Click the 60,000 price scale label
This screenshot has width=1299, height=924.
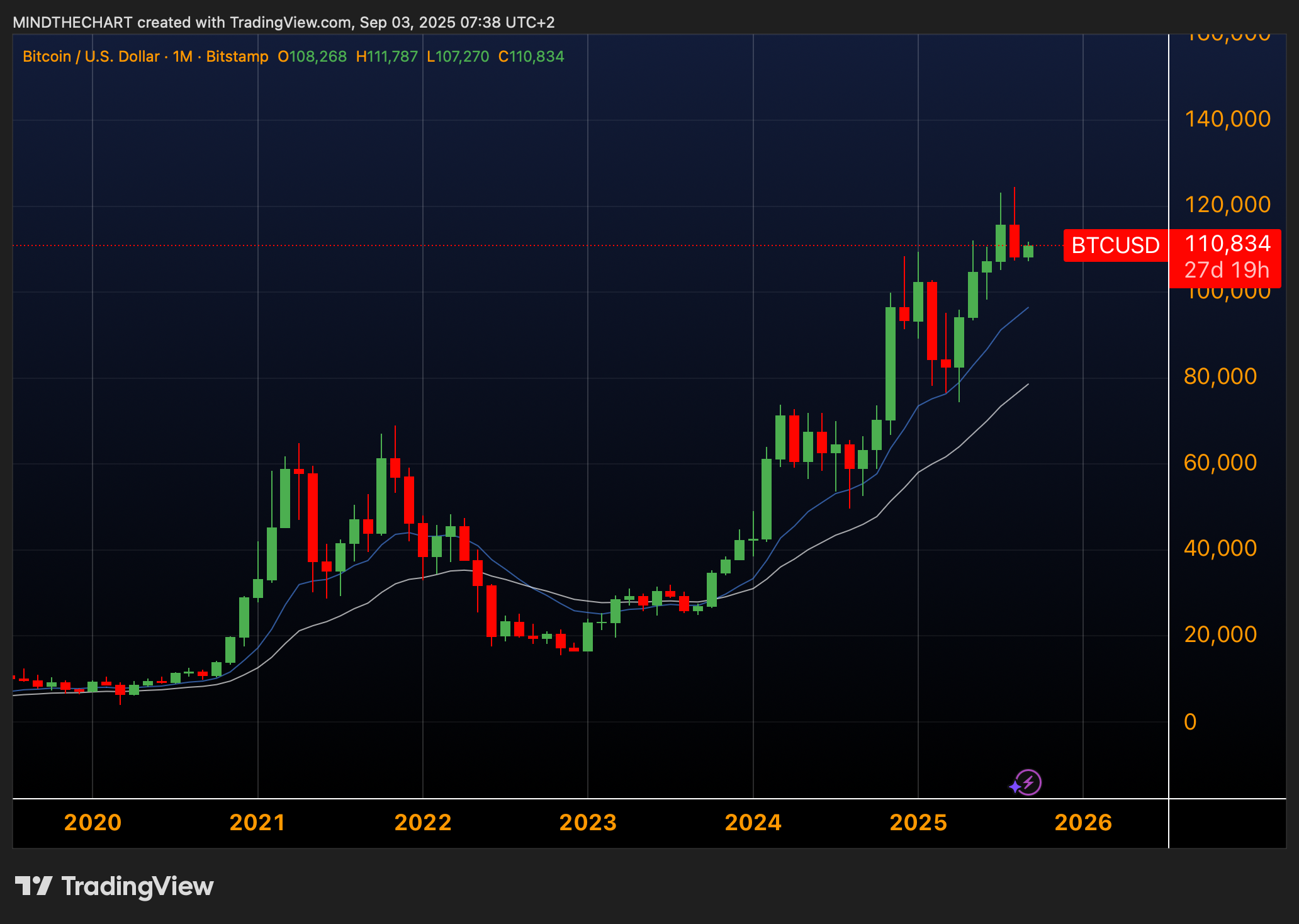[1220, 463]
